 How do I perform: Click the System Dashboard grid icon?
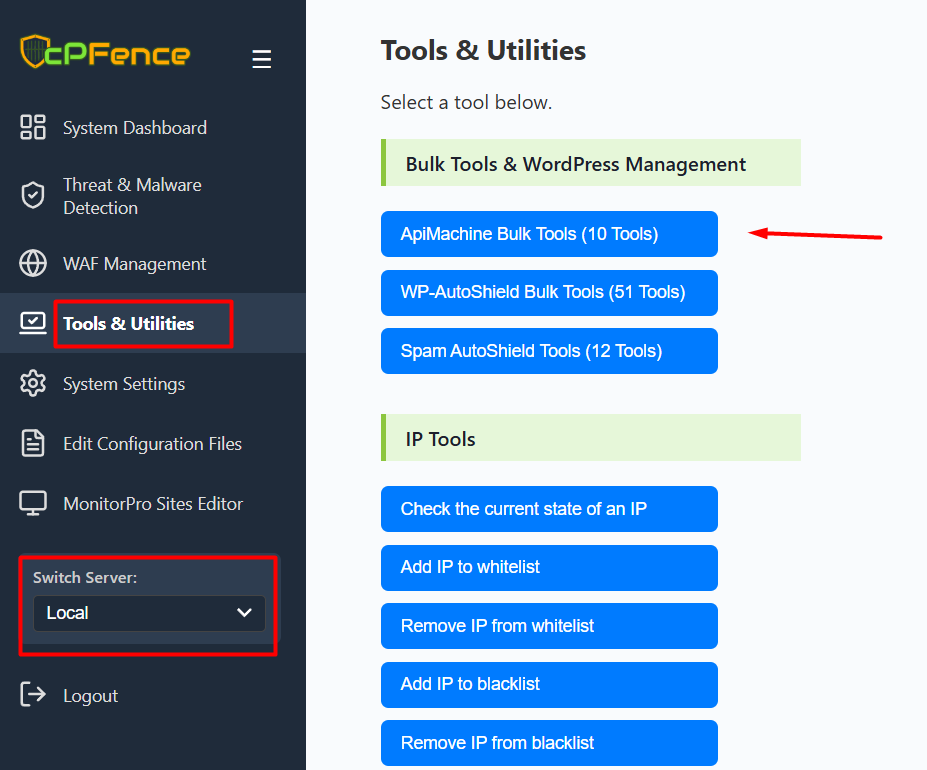(x=33, y=128)
